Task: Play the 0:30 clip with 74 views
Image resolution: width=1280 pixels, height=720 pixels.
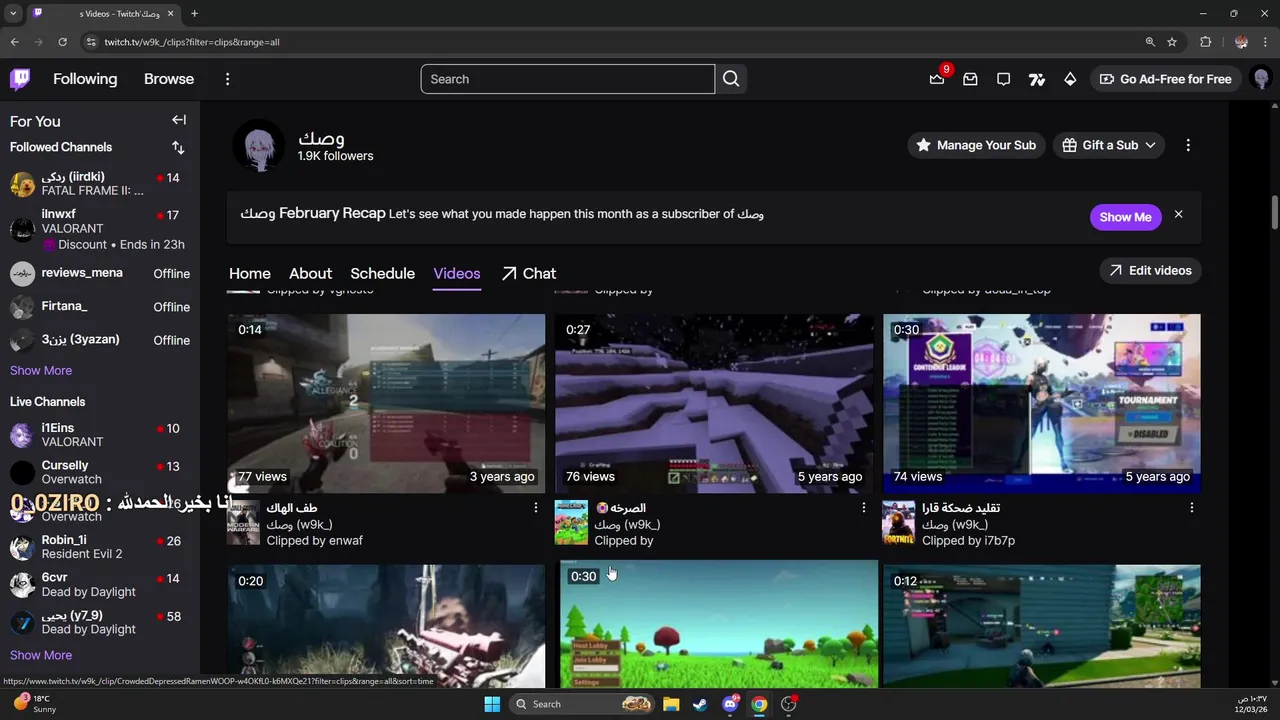Action: (1042, 403)
